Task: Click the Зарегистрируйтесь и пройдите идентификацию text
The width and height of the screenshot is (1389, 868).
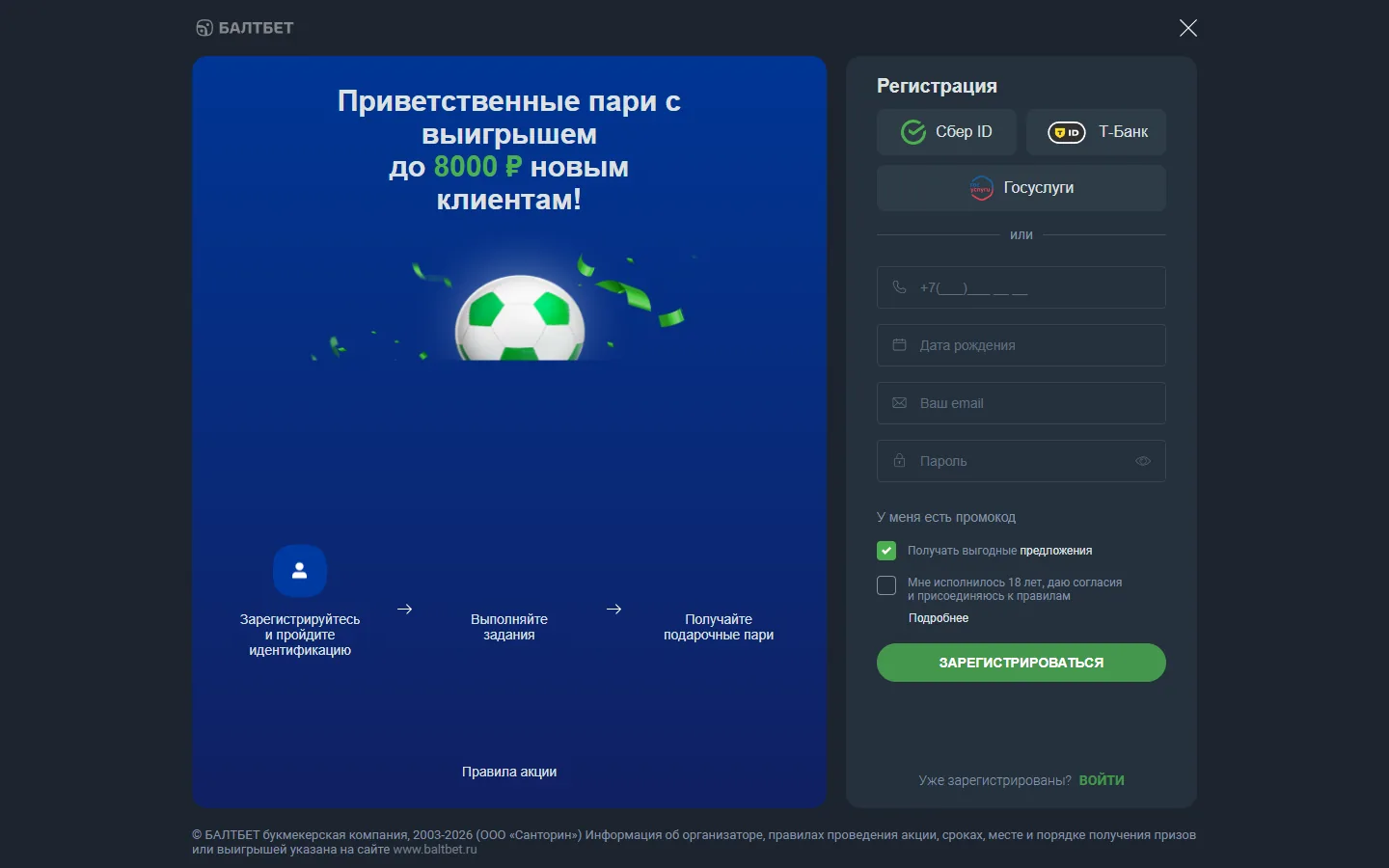Action: (300, 635)
